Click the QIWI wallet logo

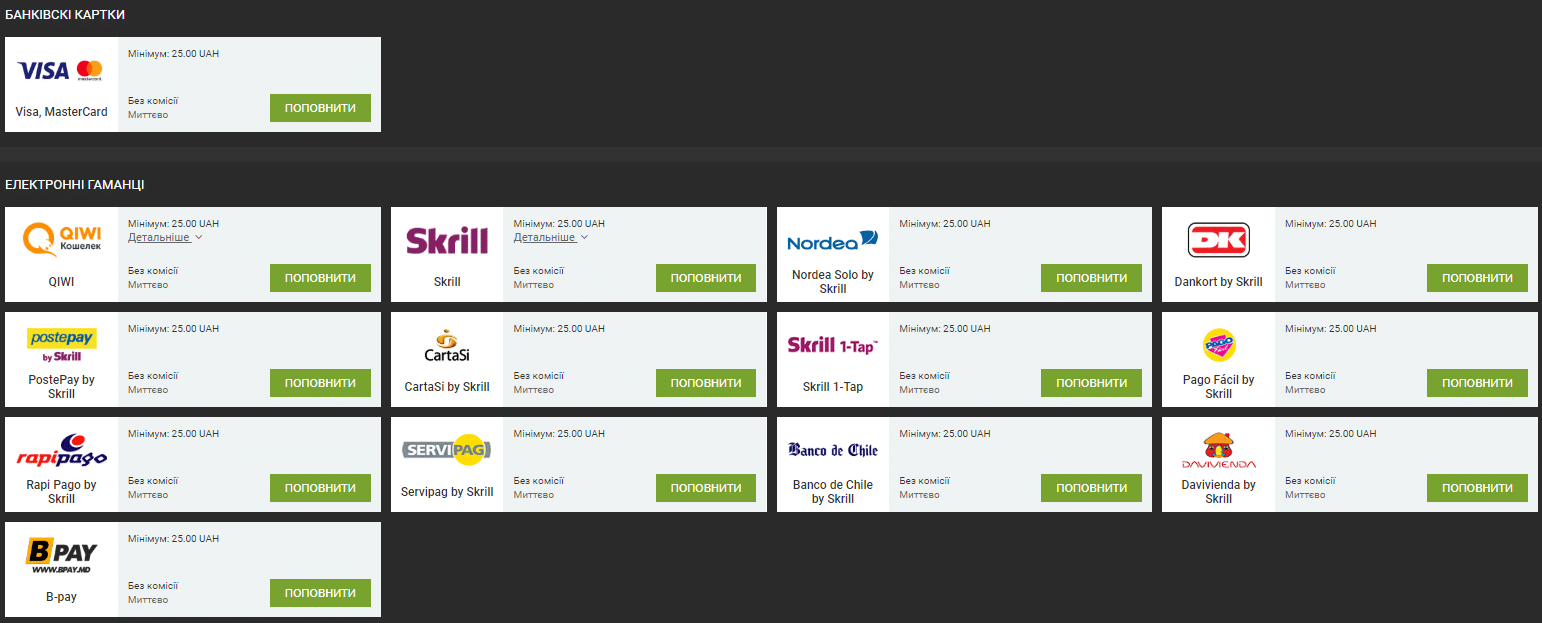pyautogui.click(x=61, y=239)
